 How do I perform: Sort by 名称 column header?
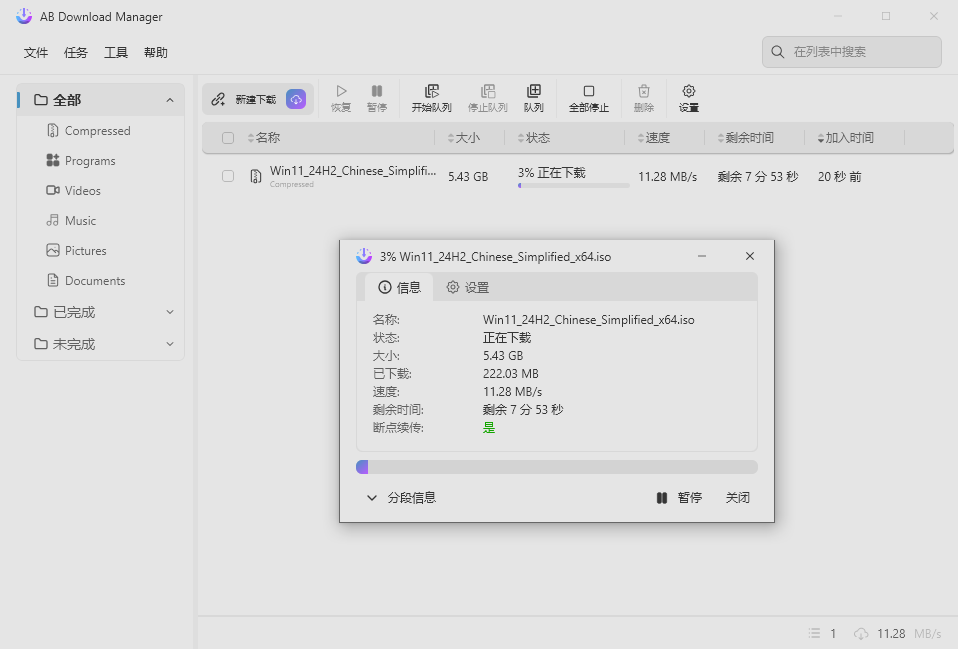coord(263,138)
